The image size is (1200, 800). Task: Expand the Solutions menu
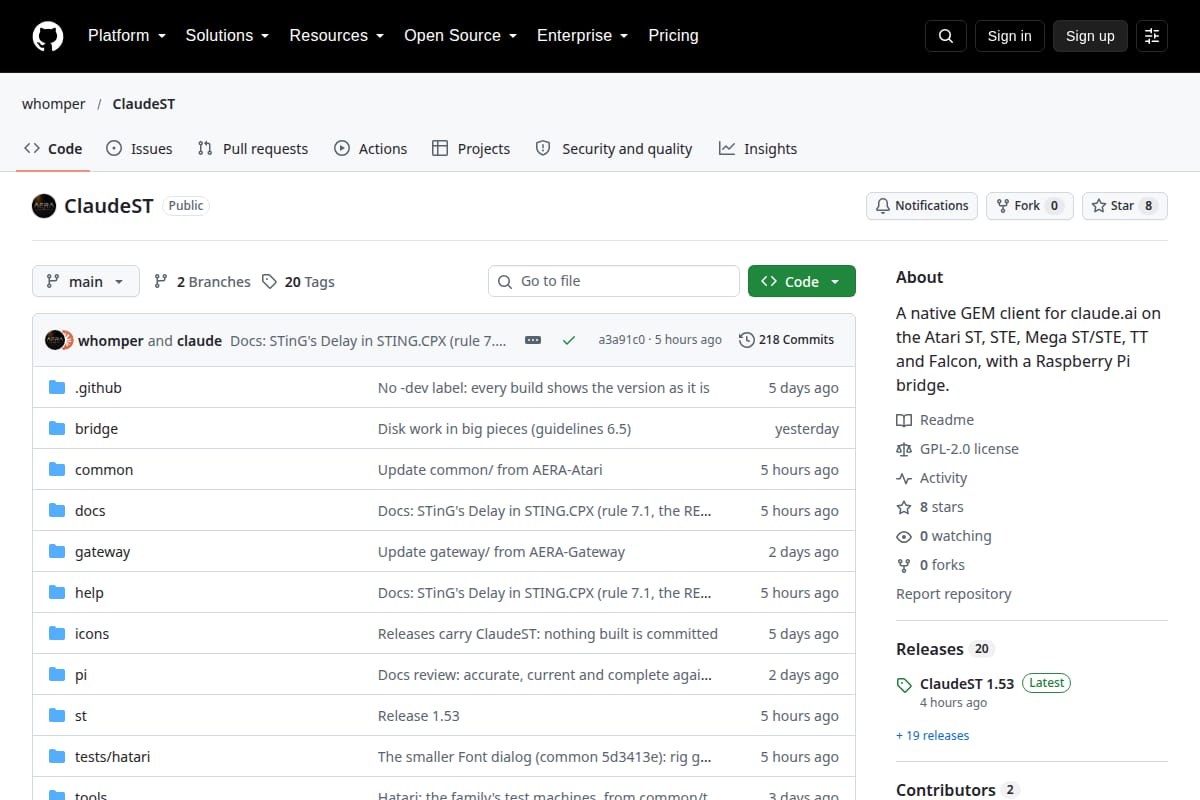tap(227, 36)
